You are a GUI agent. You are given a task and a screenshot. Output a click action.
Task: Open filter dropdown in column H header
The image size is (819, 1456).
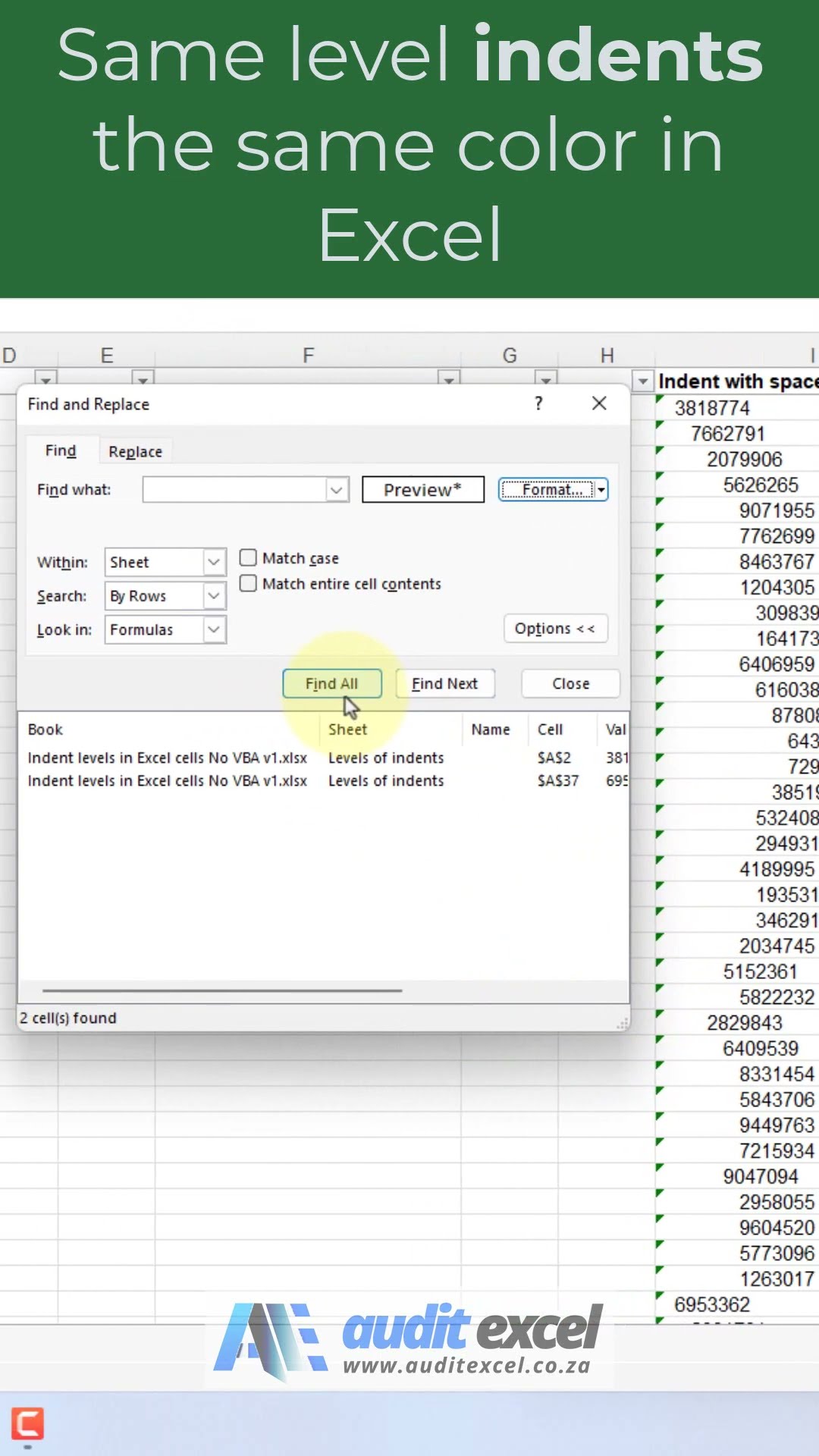[643, 381]
